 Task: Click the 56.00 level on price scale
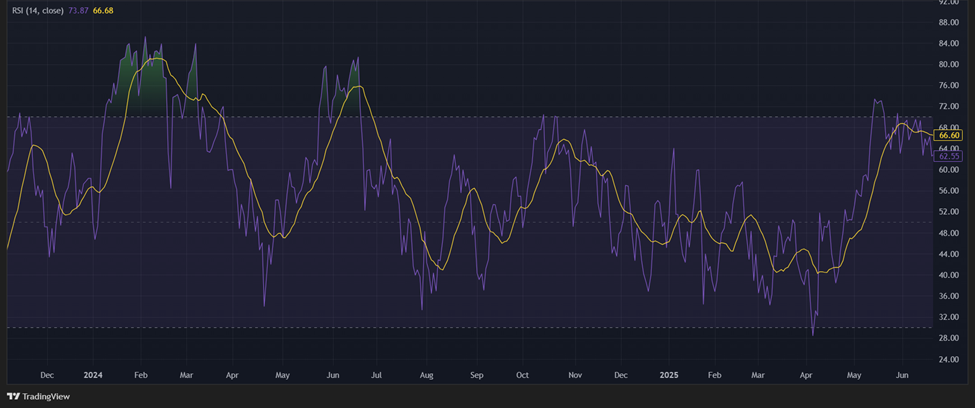point(948,191)
